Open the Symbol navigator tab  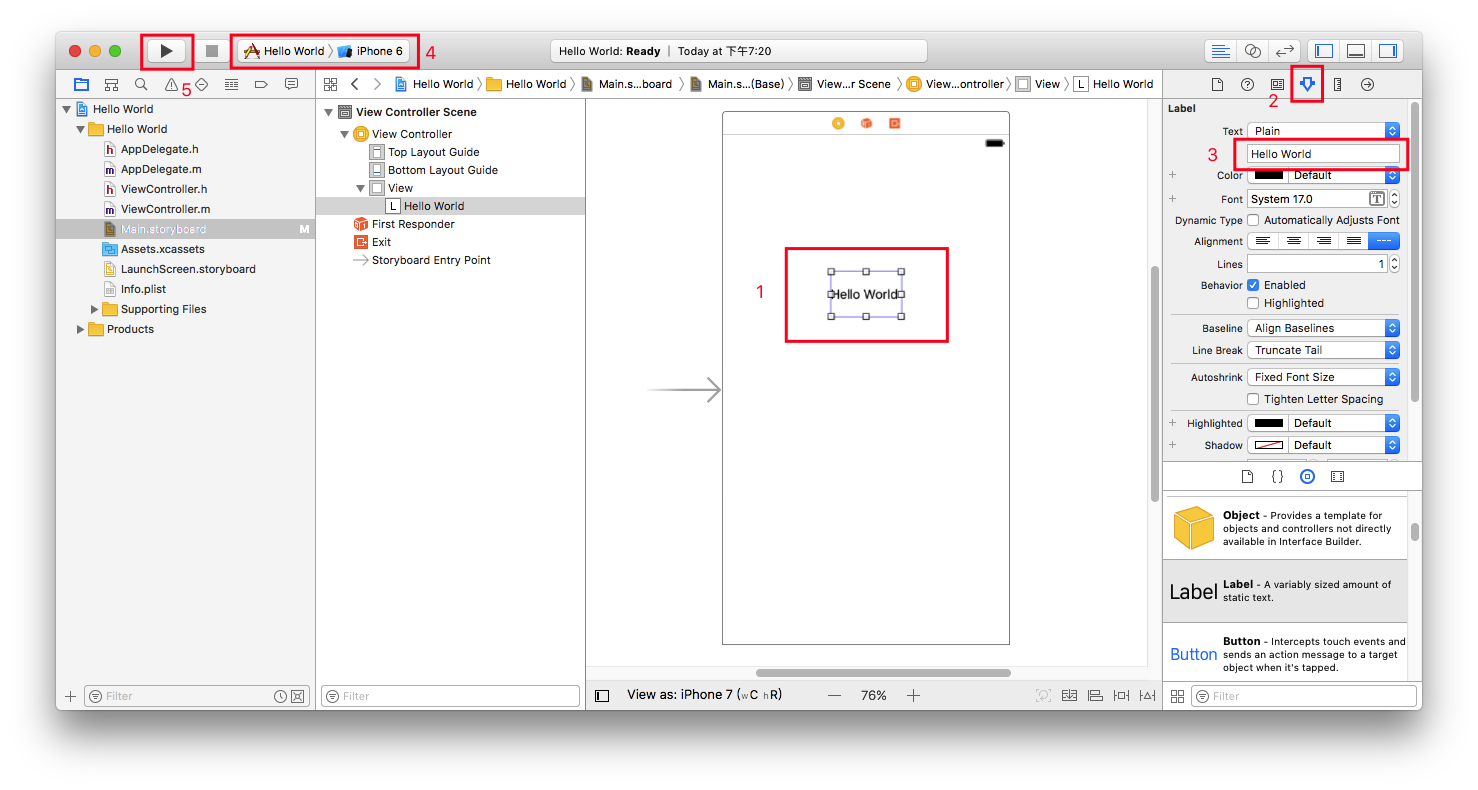(x=111, y=84)
